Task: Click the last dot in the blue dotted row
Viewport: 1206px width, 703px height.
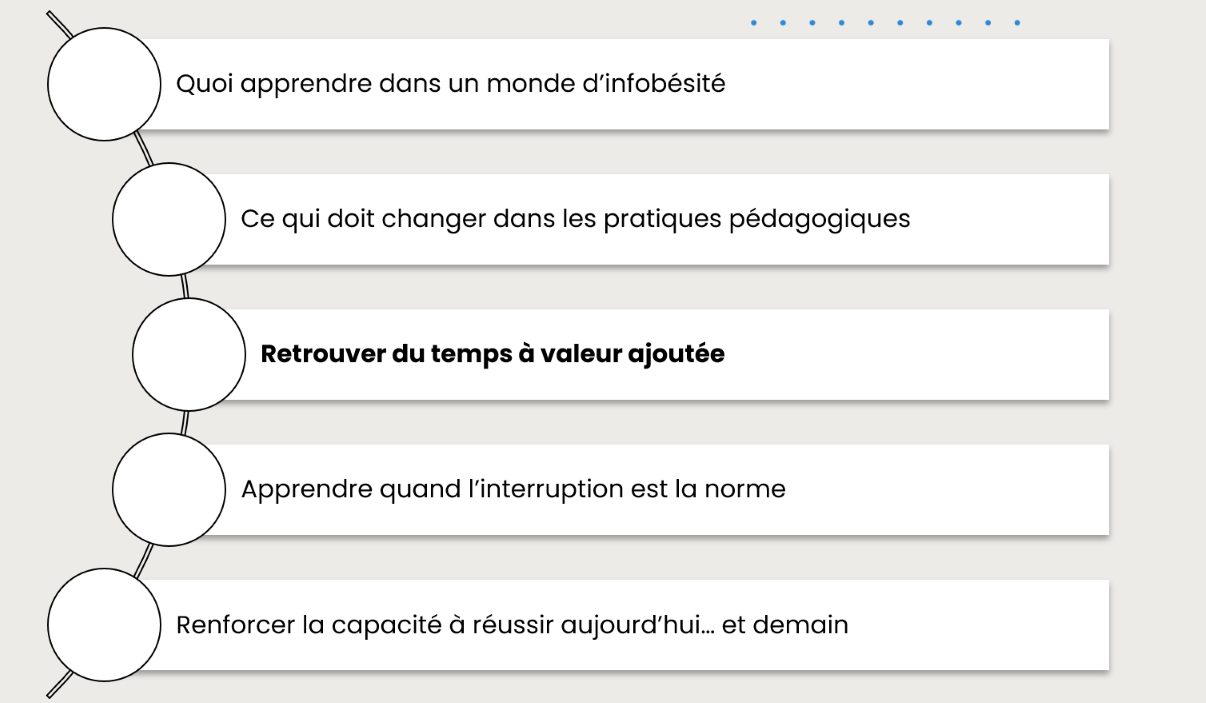Action: [1017, 22]
